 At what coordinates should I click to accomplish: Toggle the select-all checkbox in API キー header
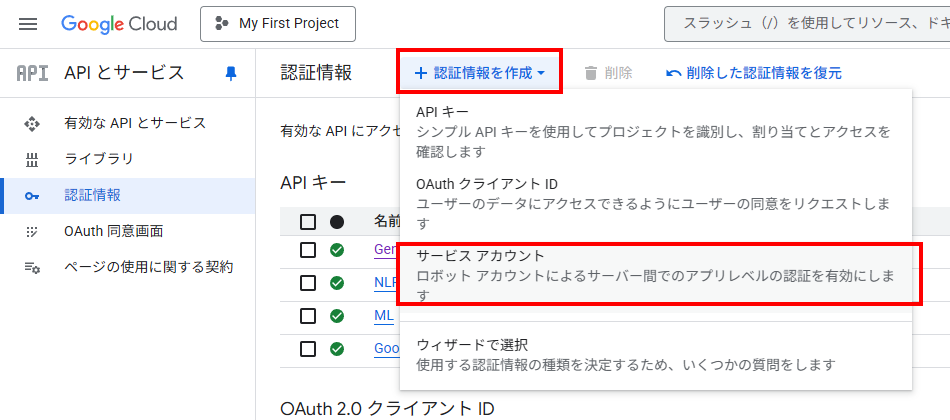308,222
